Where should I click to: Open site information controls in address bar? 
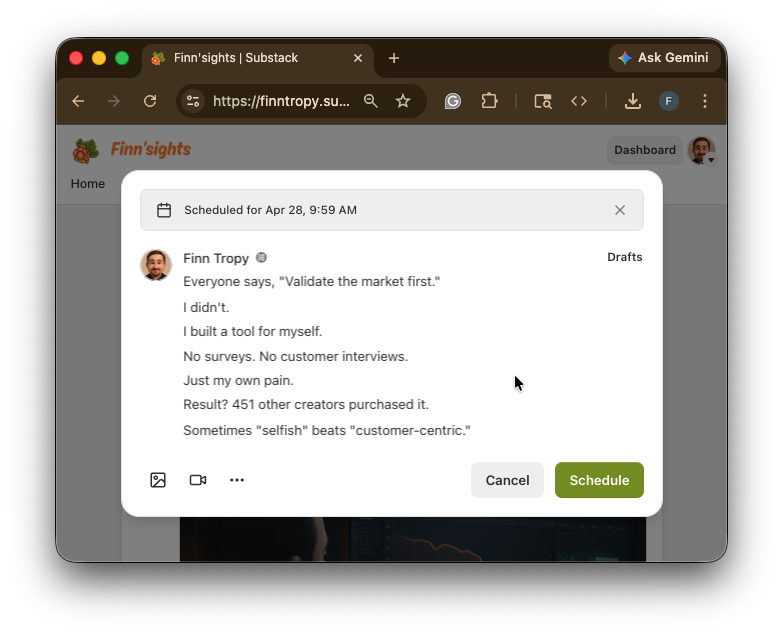pos(193,101)
